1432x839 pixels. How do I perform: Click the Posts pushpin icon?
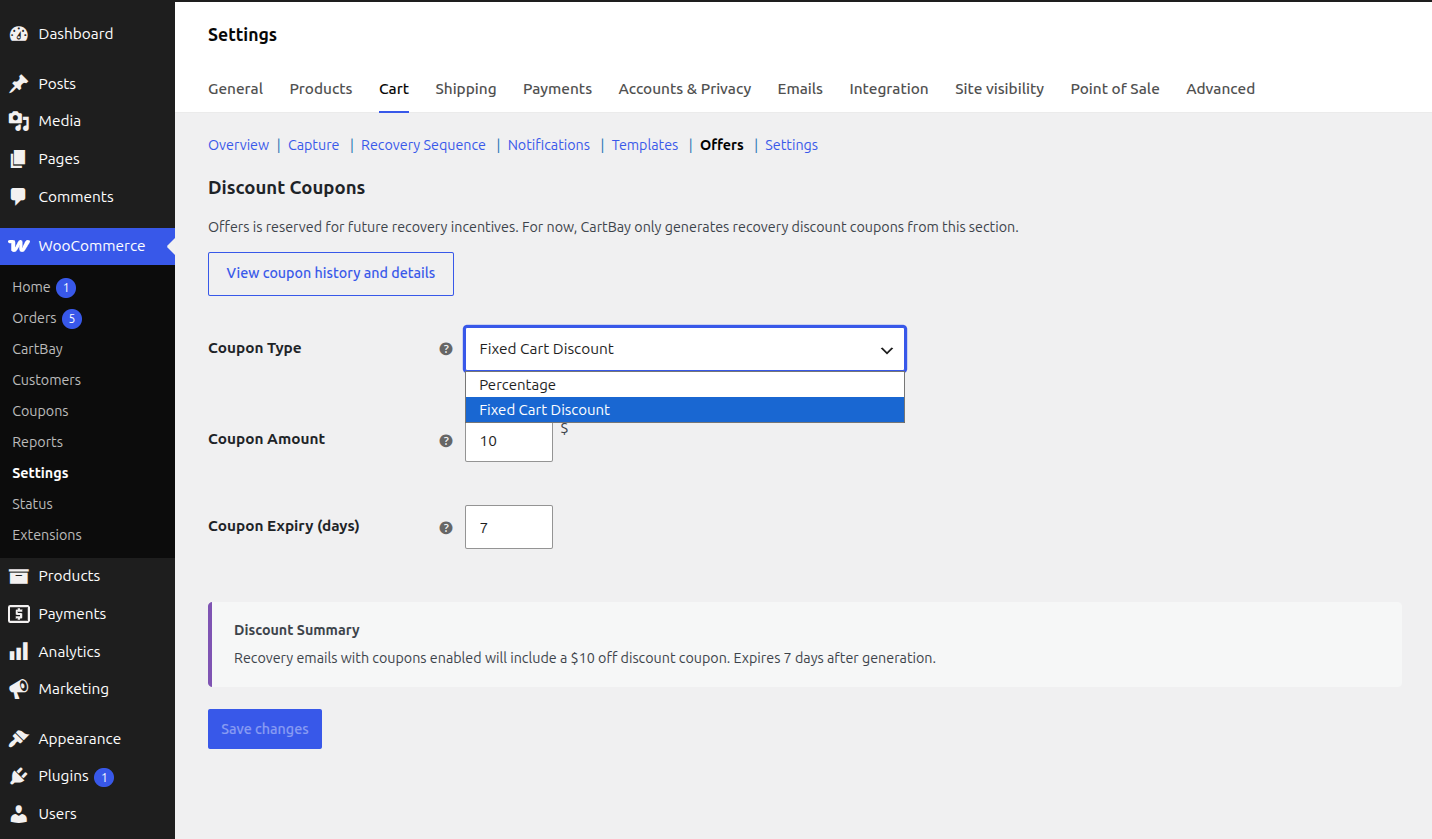18,84
